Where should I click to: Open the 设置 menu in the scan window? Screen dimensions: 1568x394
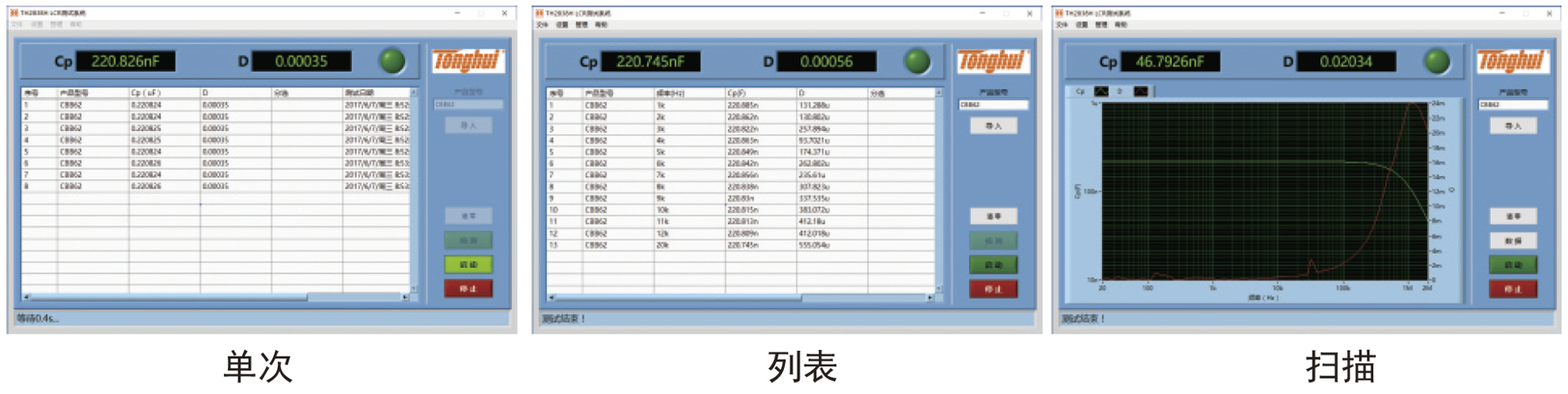(x=1081, y=24)
